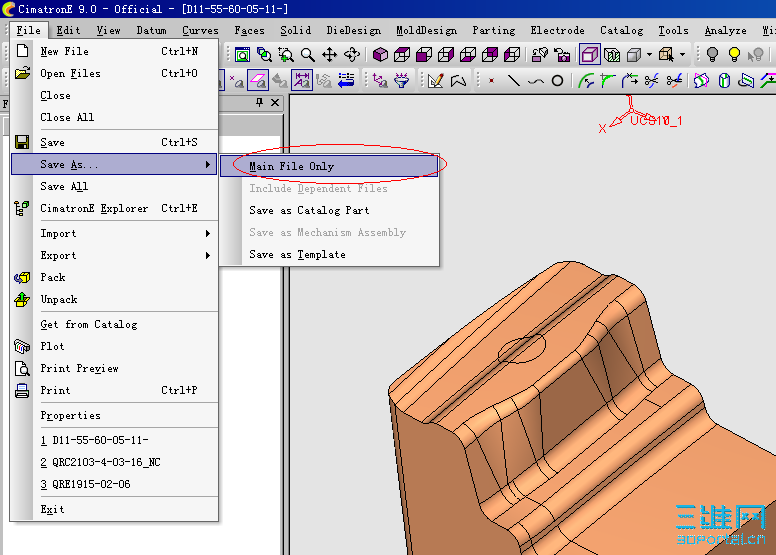Toggle the dimension text display icon
The image size is (776, 555).
coord(301,80)
